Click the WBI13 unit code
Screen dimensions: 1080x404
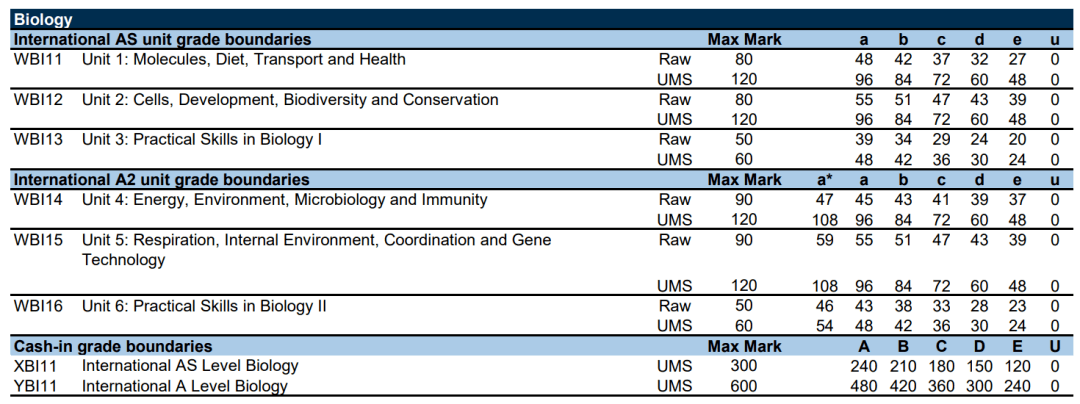pyautogui.click(x=38, y=139)
